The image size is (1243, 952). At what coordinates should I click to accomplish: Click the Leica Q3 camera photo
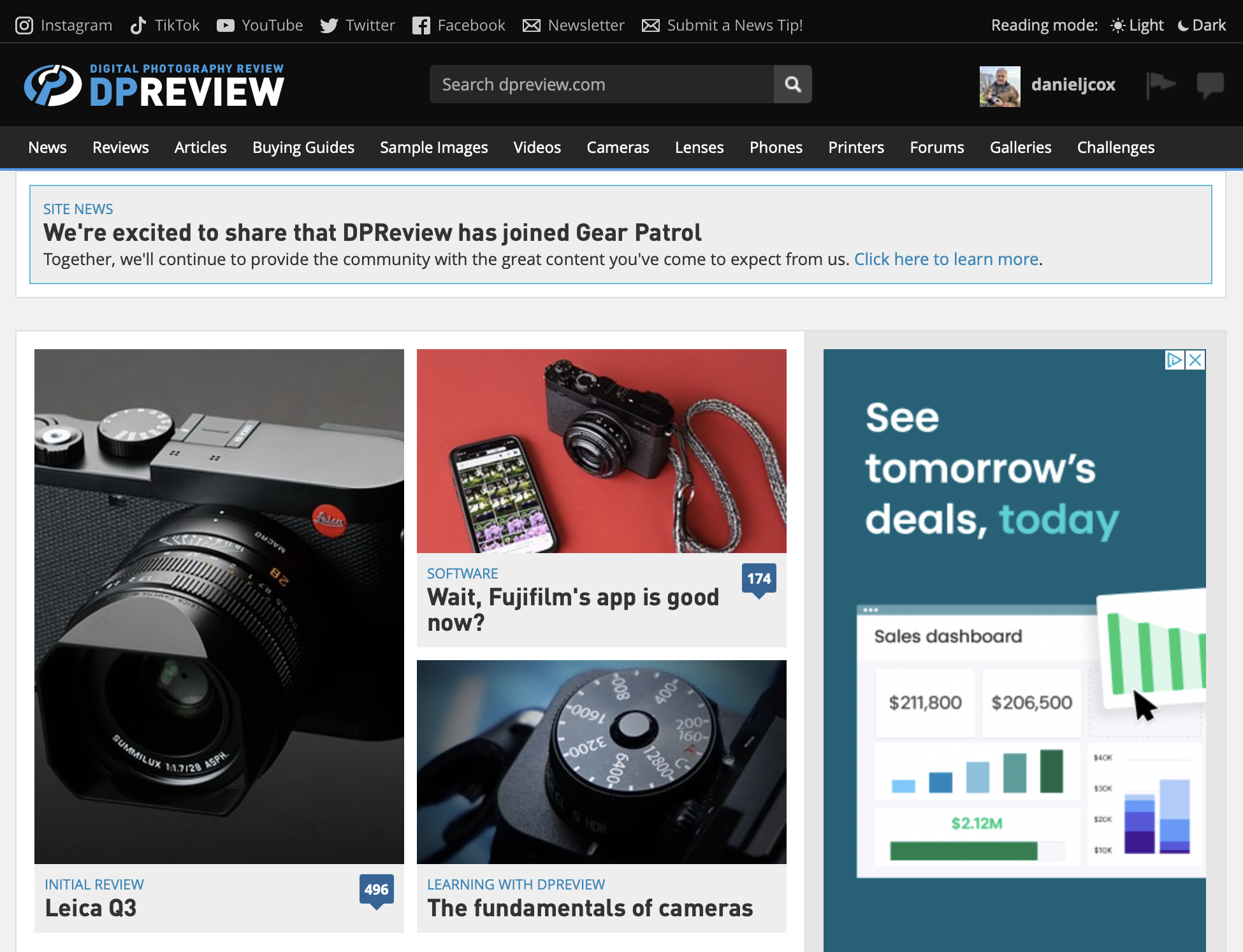tap(219, 606)
